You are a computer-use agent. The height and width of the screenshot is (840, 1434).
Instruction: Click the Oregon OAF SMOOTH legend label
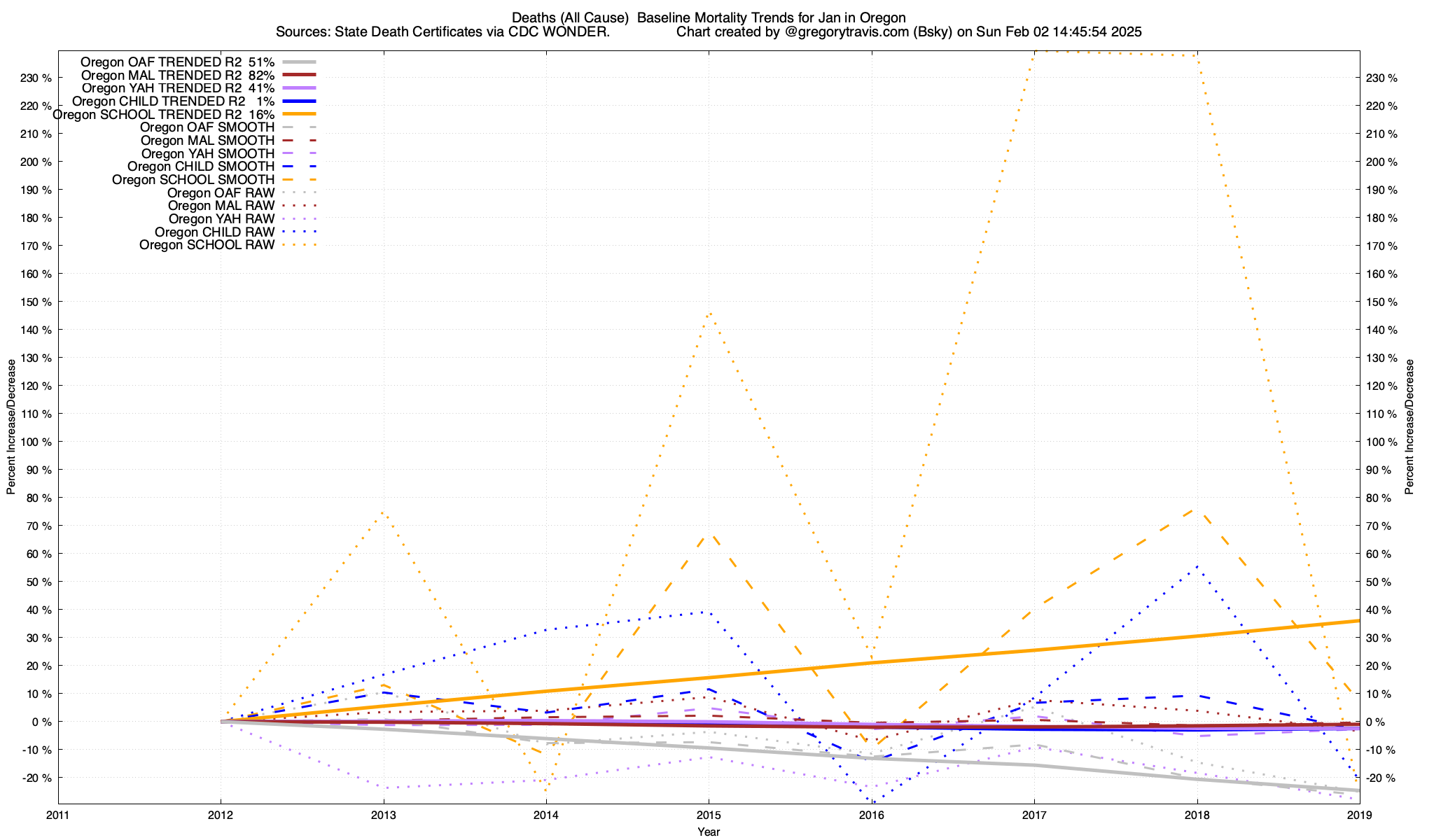pyautogui.click(x=207, y=127)
